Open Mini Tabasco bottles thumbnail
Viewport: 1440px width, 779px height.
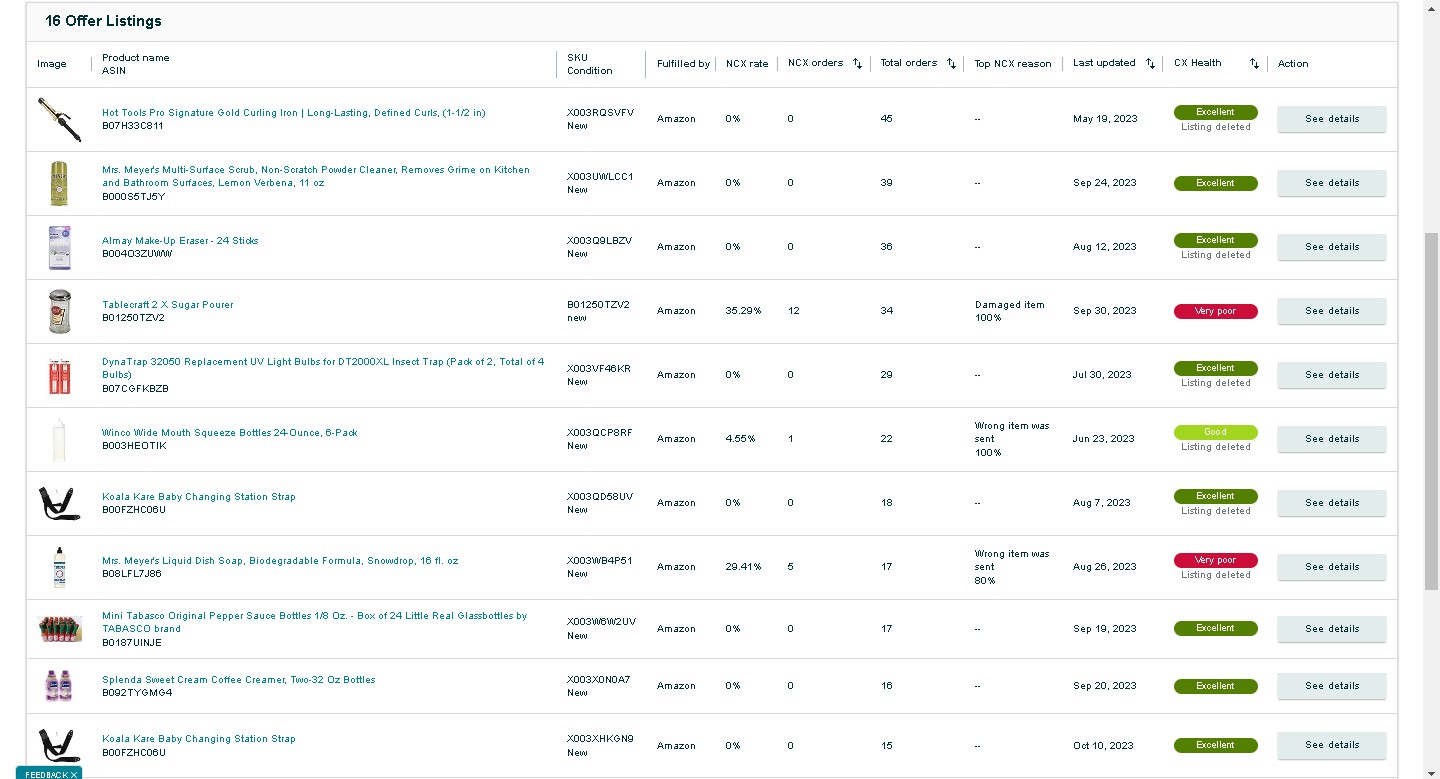pyautogui.click(x=59, y=629)
